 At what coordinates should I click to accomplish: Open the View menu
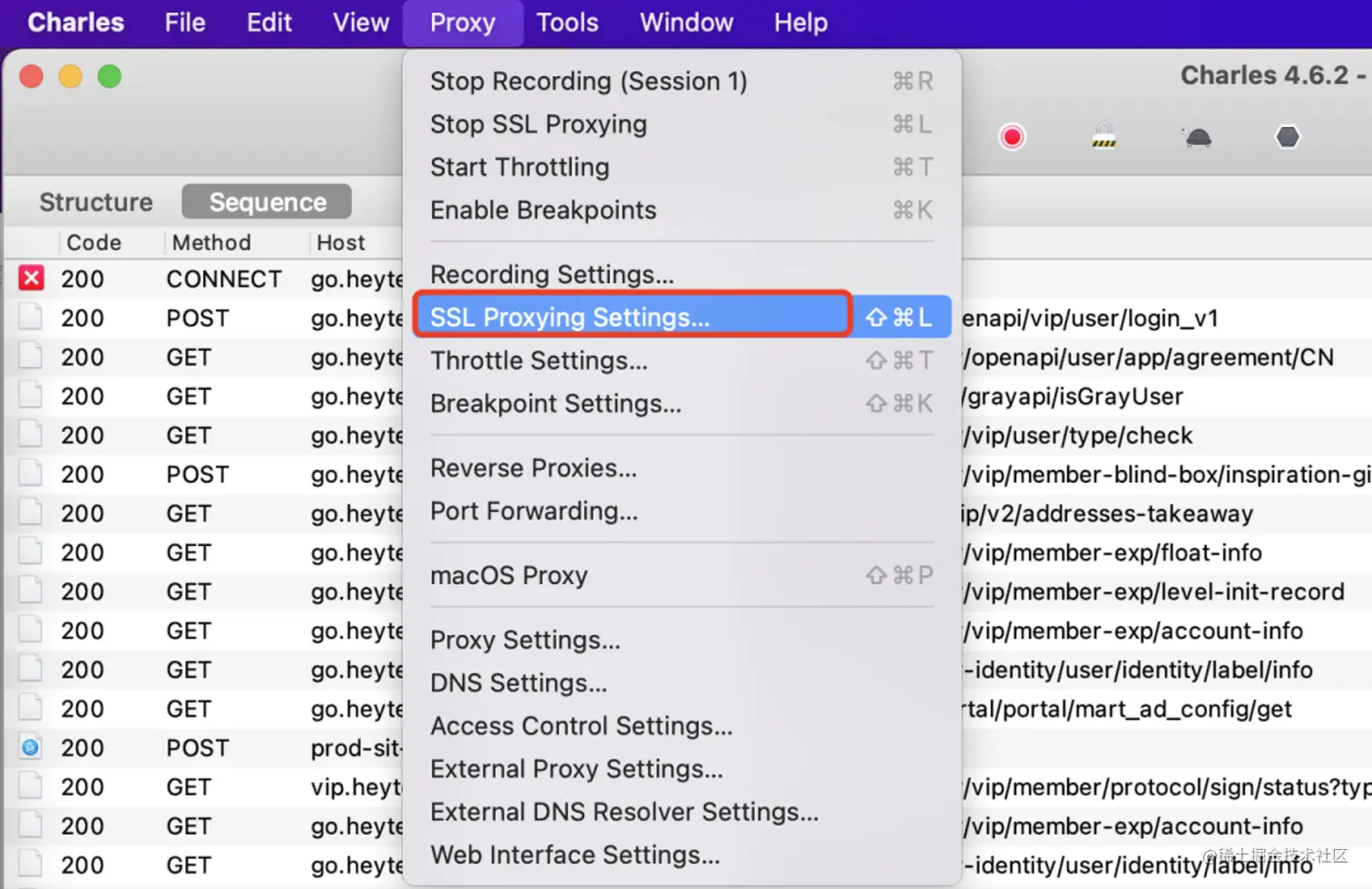(361, 22)
